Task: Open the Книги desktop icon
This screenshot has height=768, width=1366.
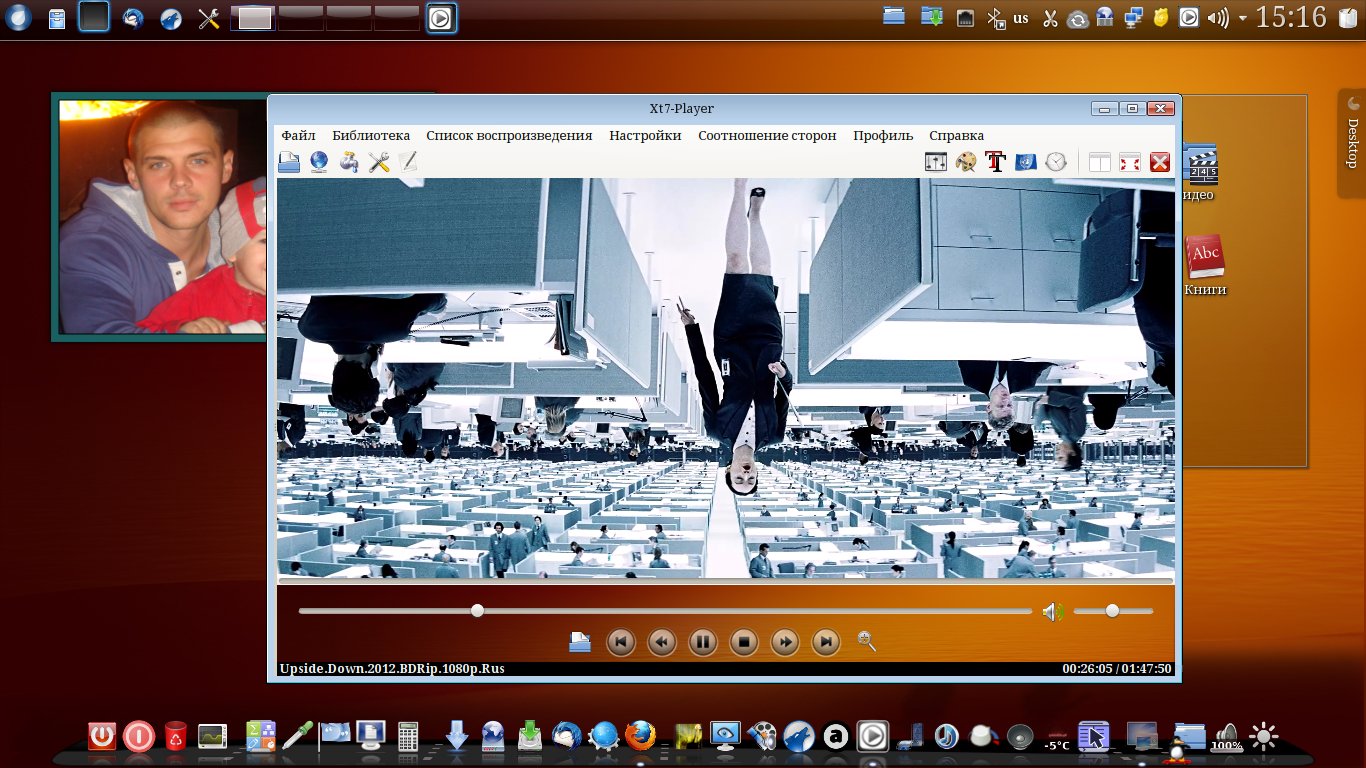Action: (1205, 266)
